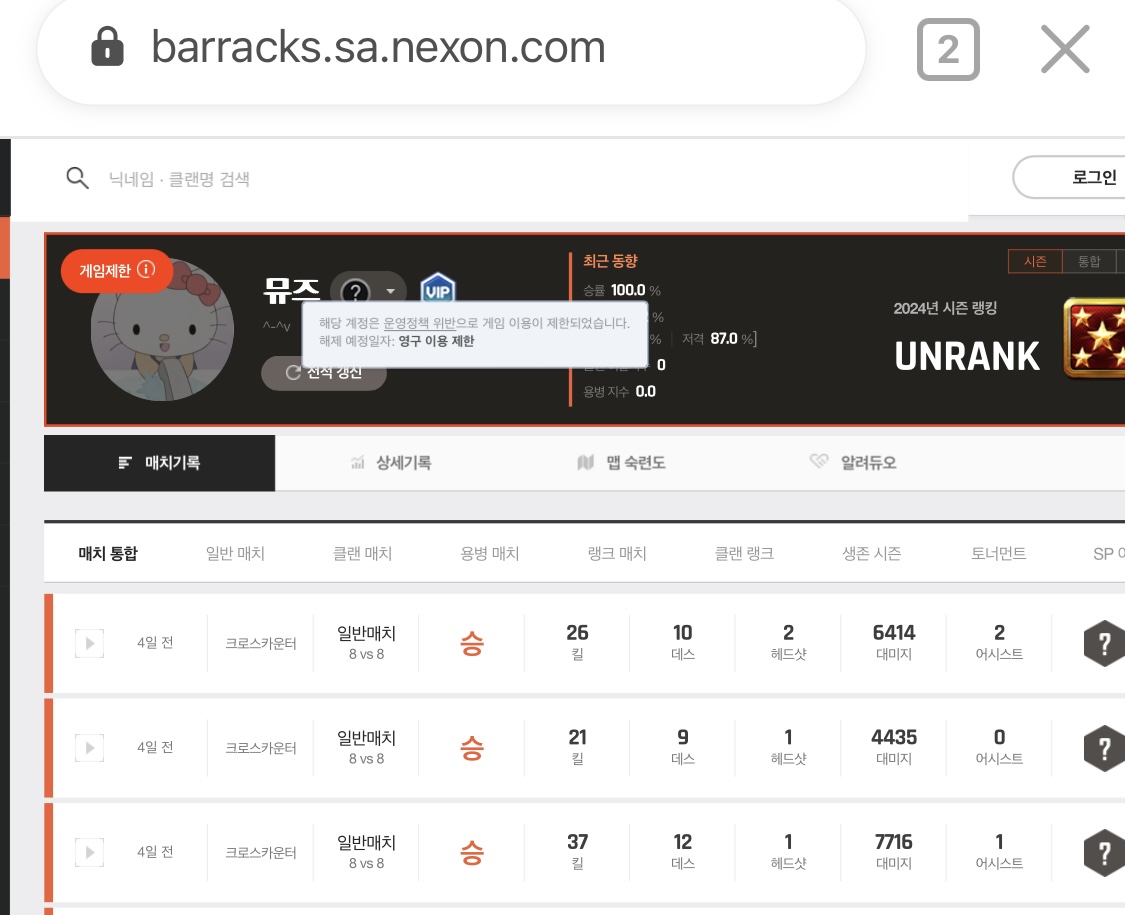The width and height of the screenshot is (1125, 915).
Task: Open the browser tab switcher showing 2
Action: pos(948,49)
